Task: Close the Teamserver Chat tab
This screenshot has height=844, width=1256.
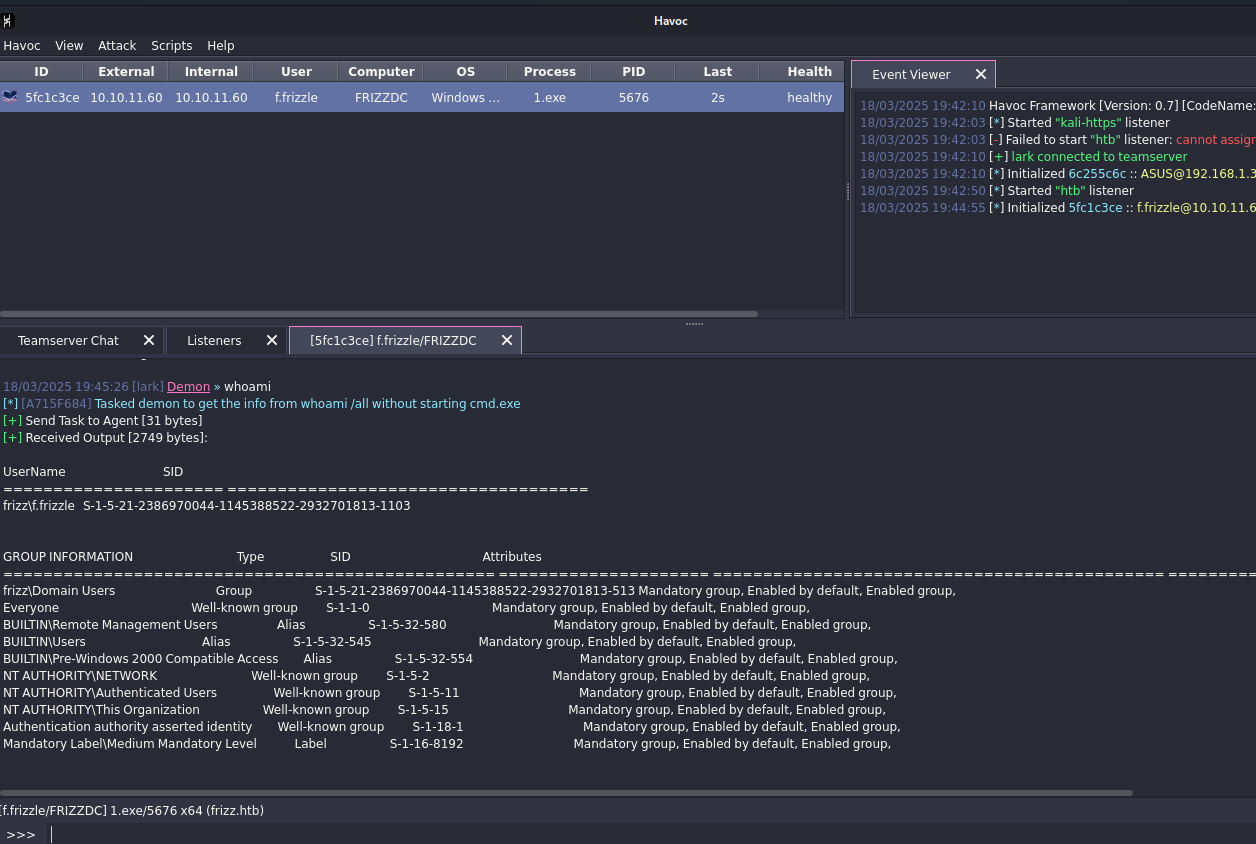Action: (149, 340)
